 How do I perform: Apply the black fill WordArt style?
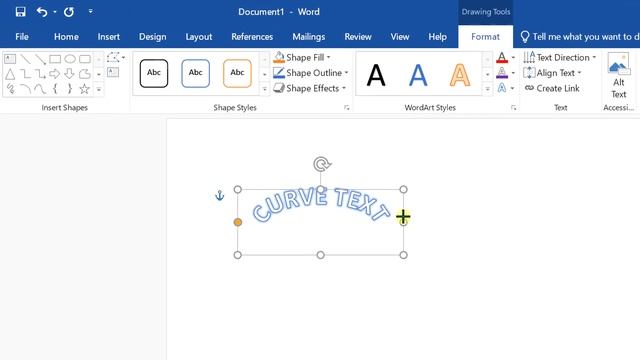[376, 75]
